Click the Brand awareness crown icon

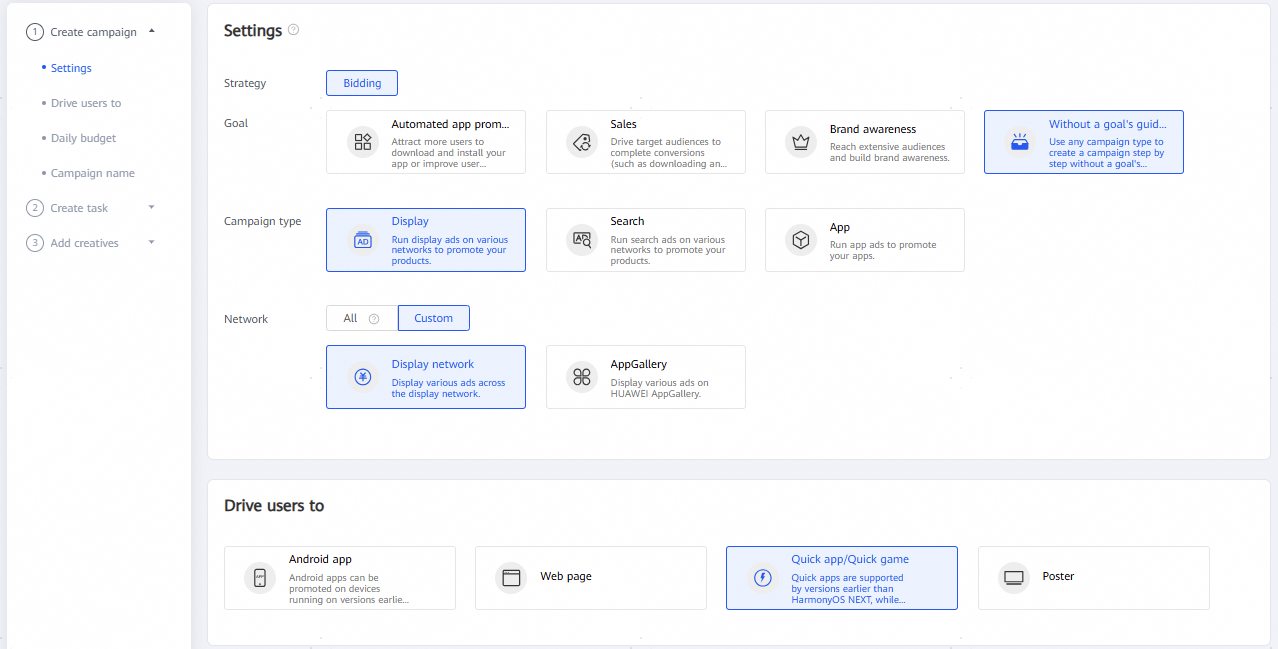pos(801,142)
